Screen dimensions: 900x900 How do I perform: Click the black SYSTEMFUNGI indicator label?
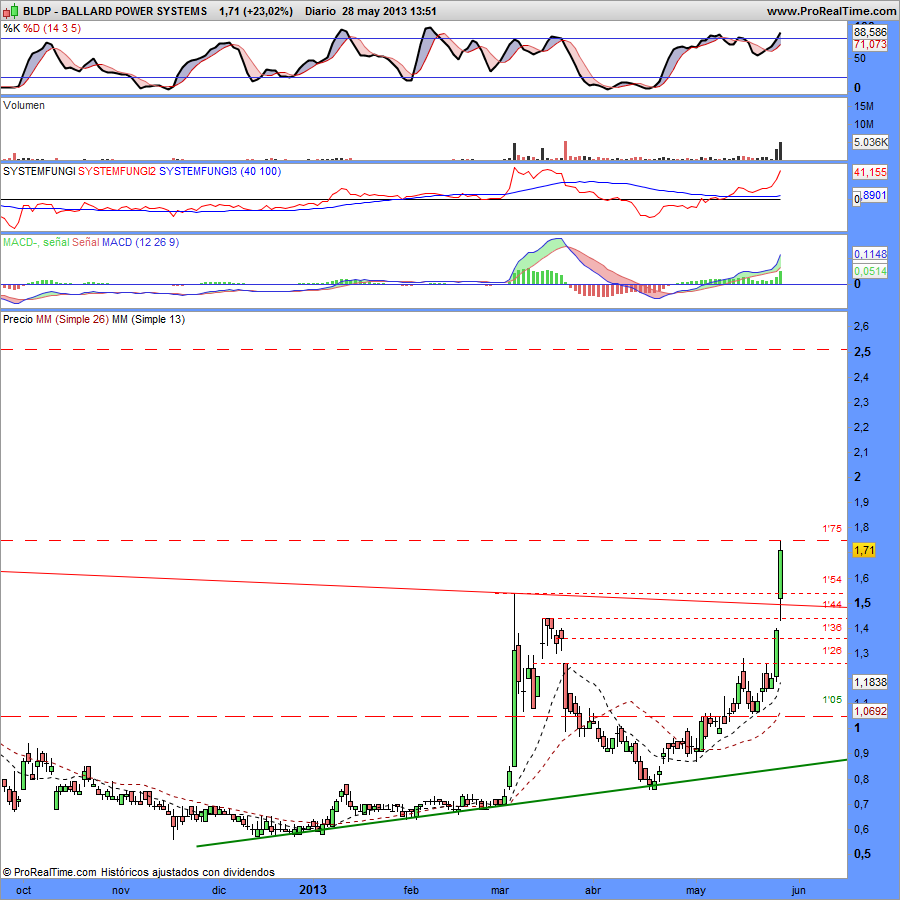[x=39, y=171]
